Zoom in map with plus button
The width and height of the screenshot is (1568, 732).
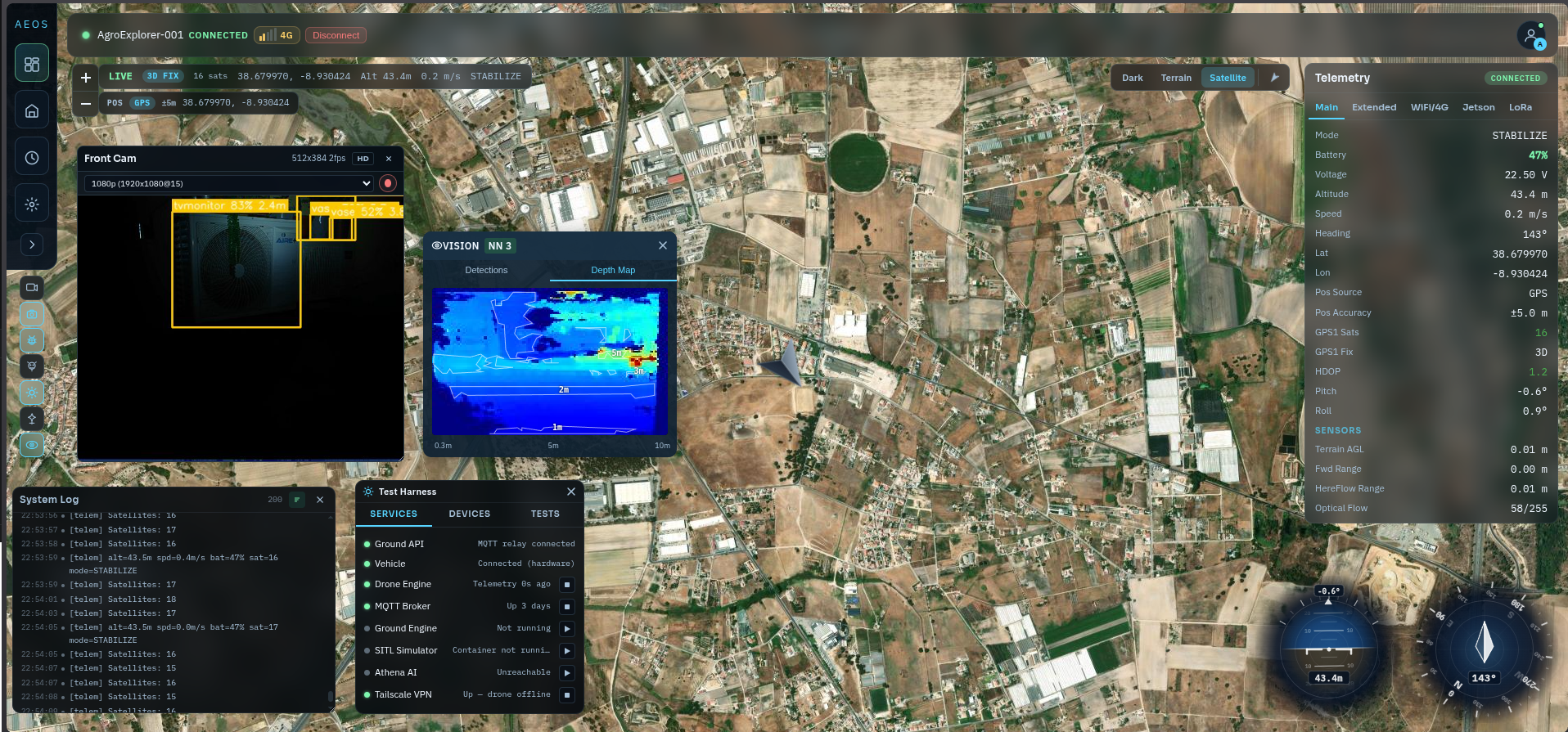click(86, 78)
